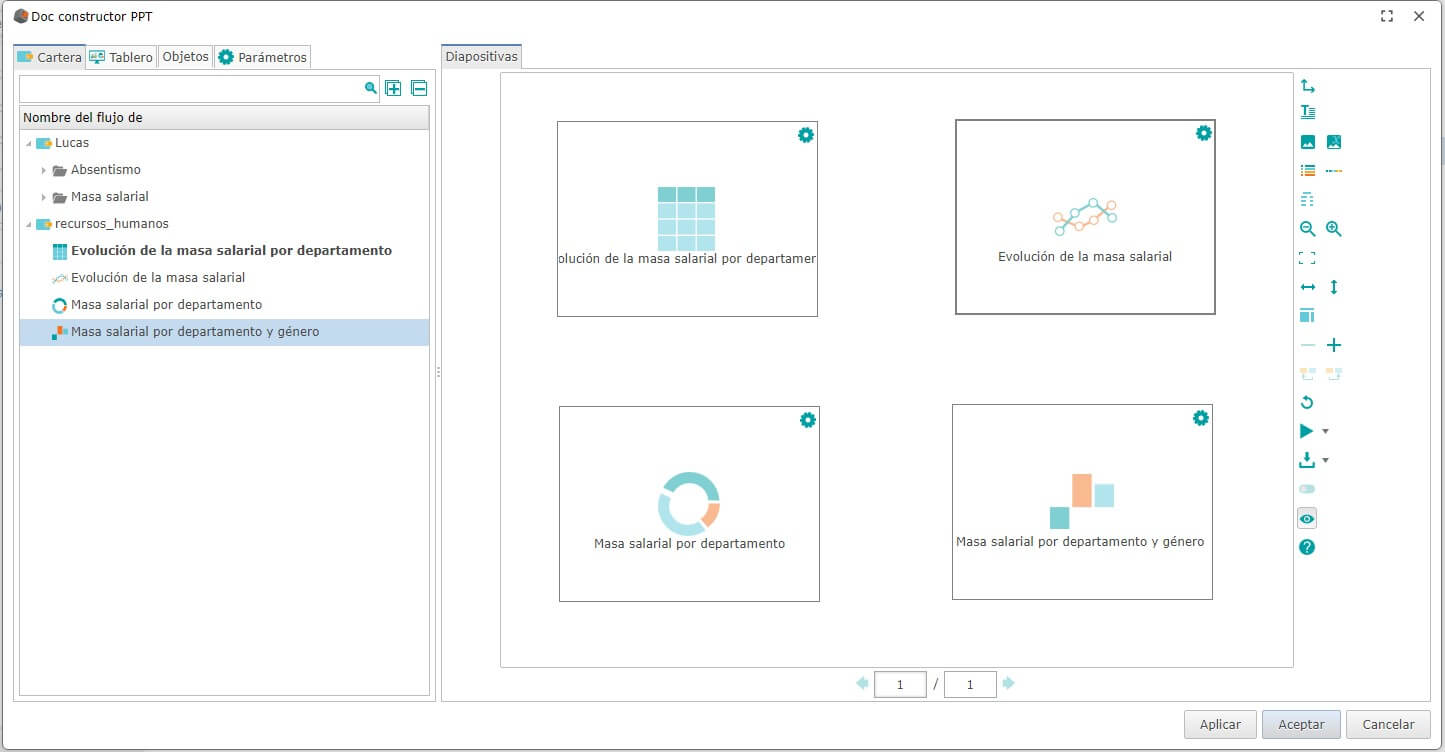The width and height of the screenshot is (1445, 752).
Task: Go to previous slide page arrow
Action: 862,684
